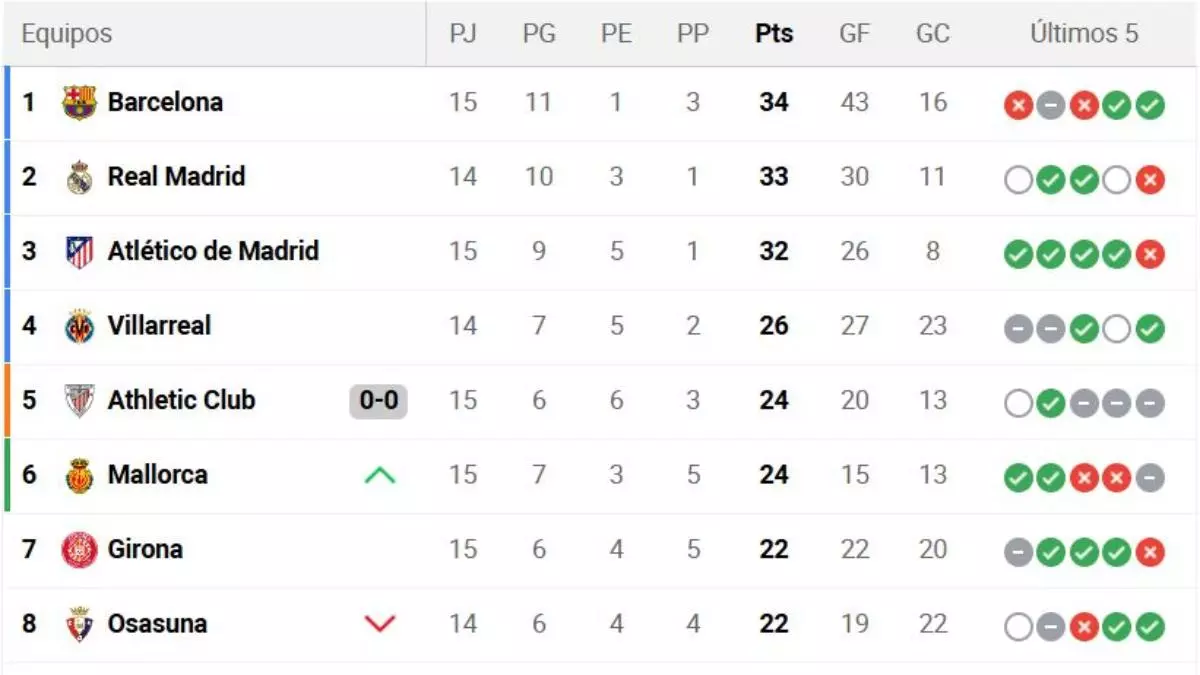This screenshot has width=1200, height=675.
Task: Click Real Madrid's red loss indicator
Action: (x=1146, y=179)
